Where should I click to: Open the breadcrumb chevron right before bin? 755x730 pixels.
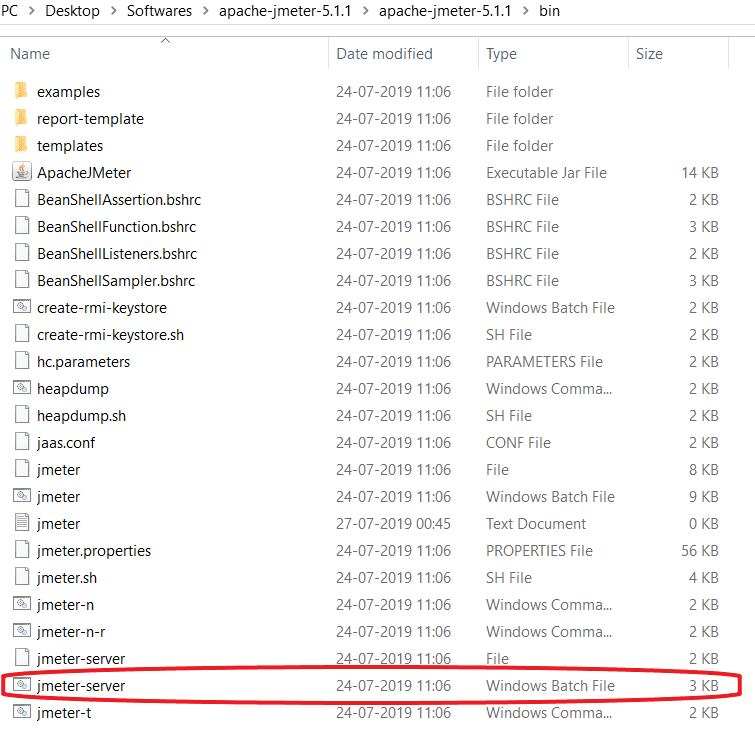tap(528, 11)
